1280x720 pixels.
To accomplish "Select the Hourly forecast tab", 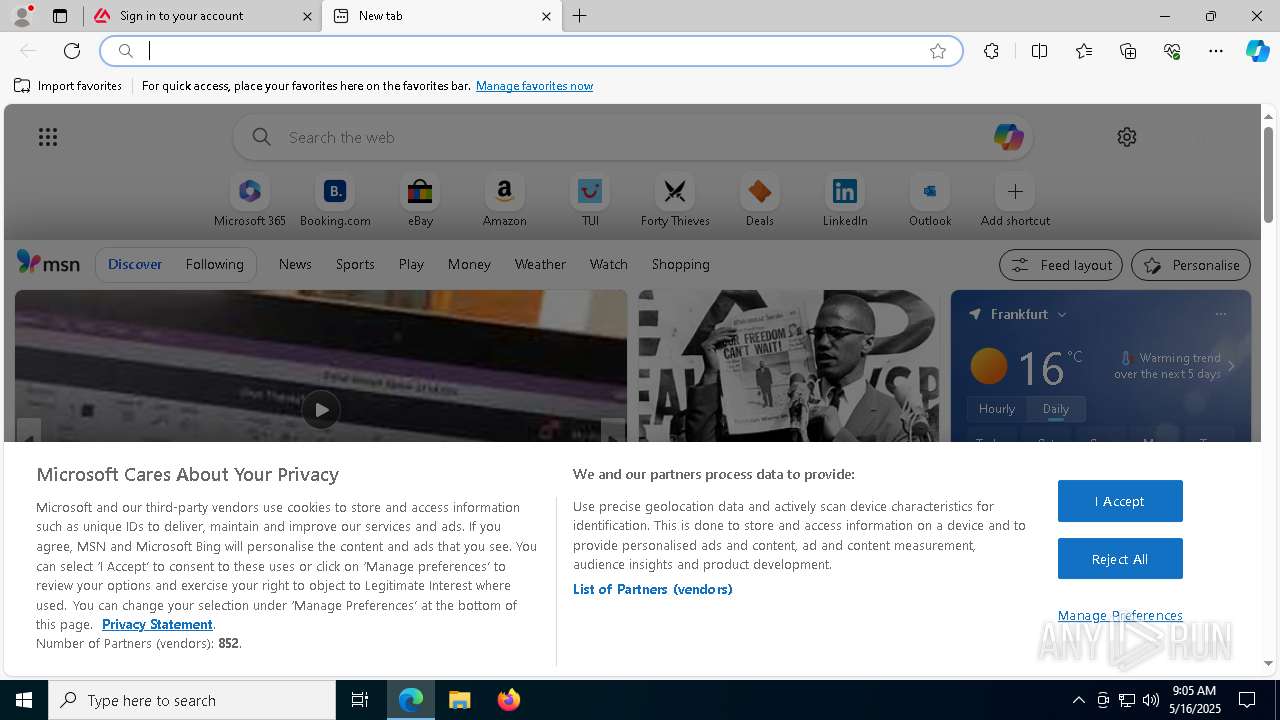I will (997, 409).
